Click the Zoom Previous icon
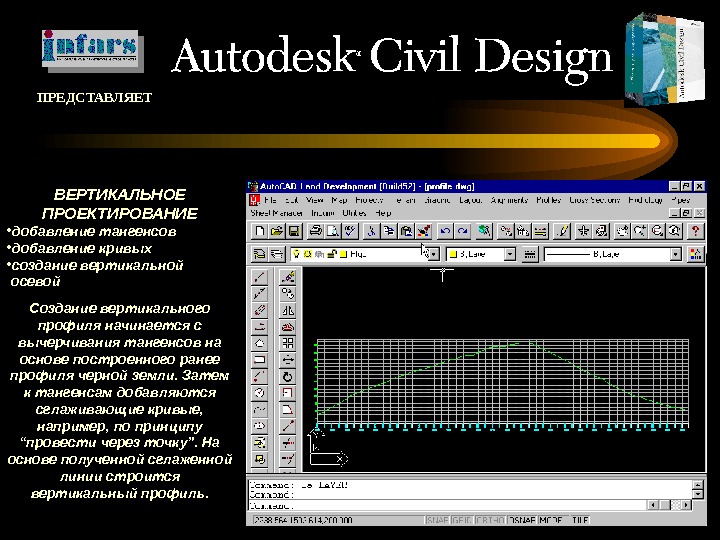The height and width of the screenshot is (540, 720). (674, 231)
